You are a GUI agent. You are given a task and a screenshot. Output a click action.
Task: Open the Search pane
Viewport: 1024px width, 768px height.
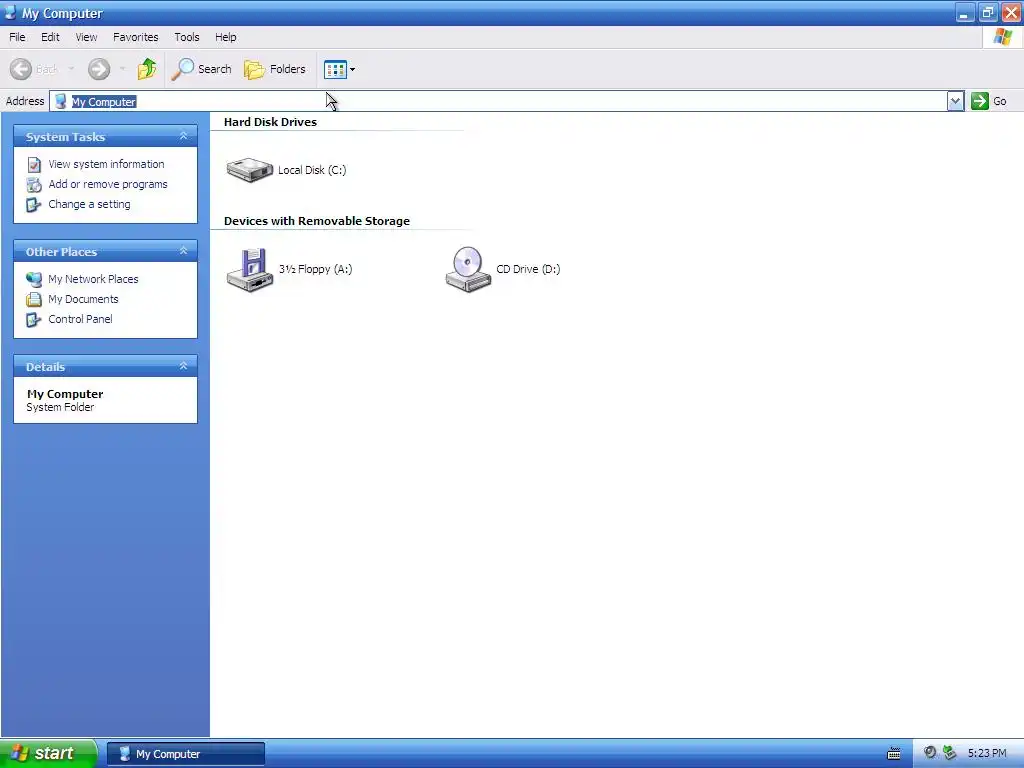tap(202, 69)
